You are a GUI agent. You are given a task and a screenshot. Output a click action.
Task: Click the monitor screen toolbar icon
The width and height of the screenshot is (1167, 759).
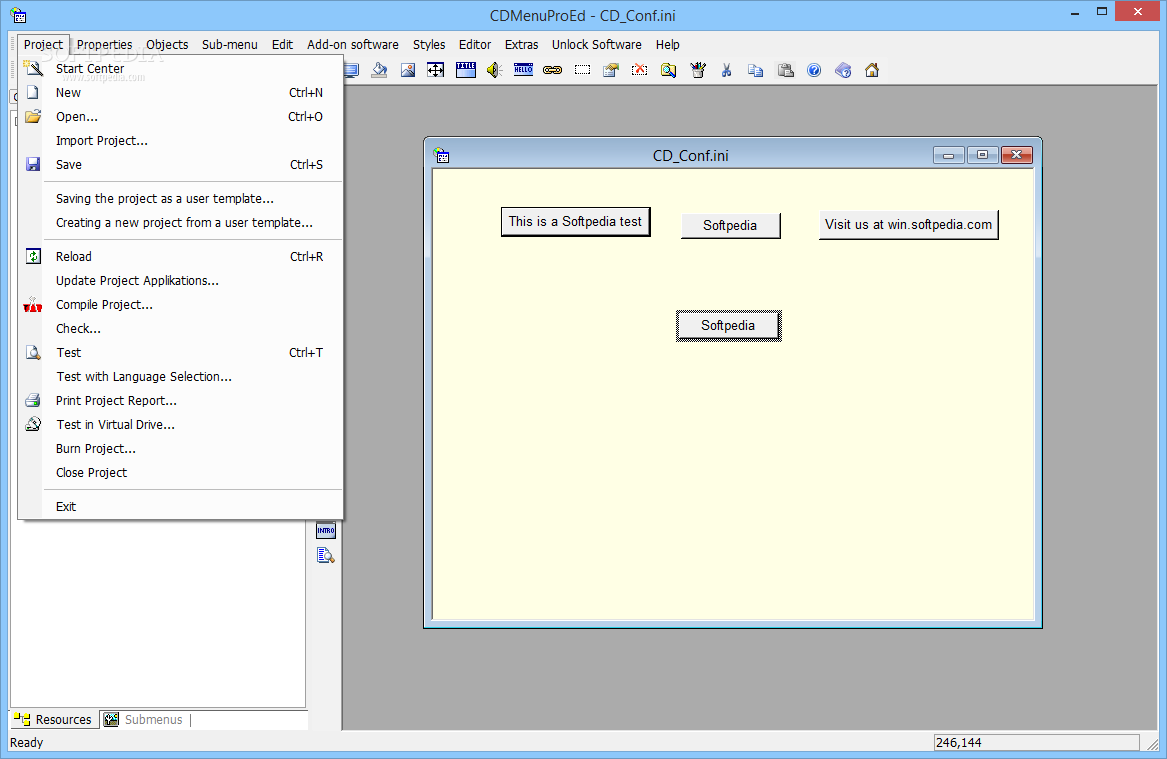tap(352, 70)
